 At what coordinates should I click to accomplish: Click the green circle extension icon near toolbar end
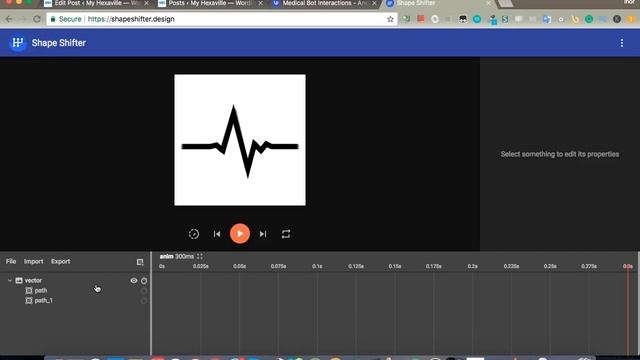point(589,19)
